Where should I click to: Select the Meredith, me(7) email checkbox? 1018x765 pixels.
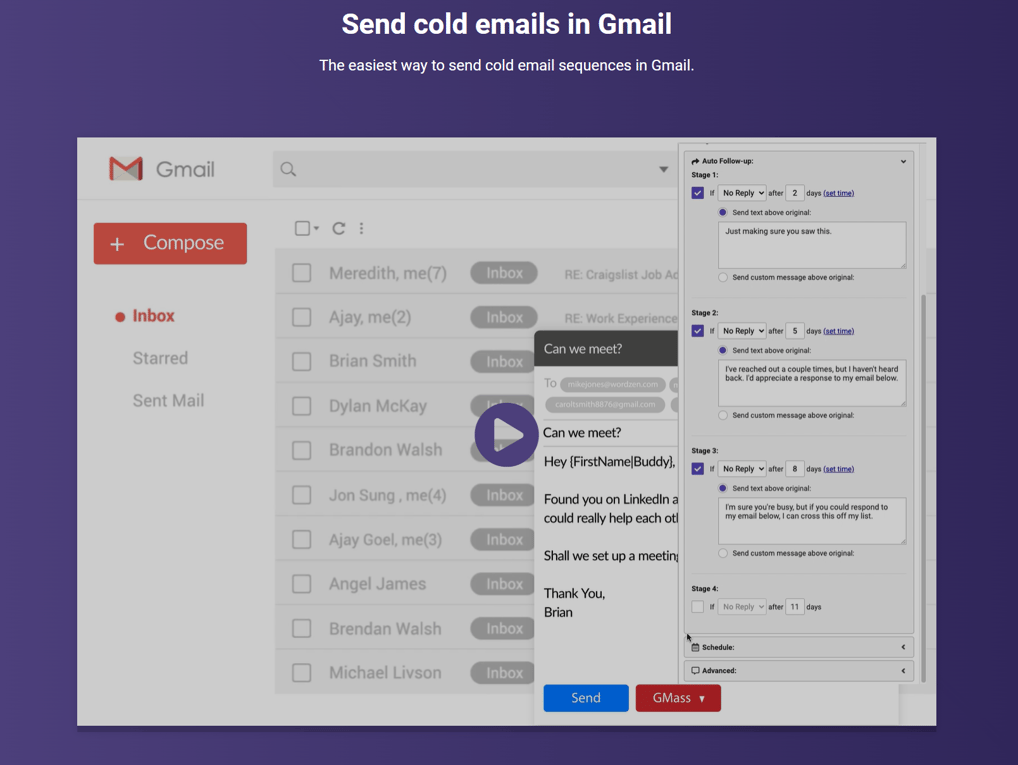pyautogui.click(x=301, y=273)
